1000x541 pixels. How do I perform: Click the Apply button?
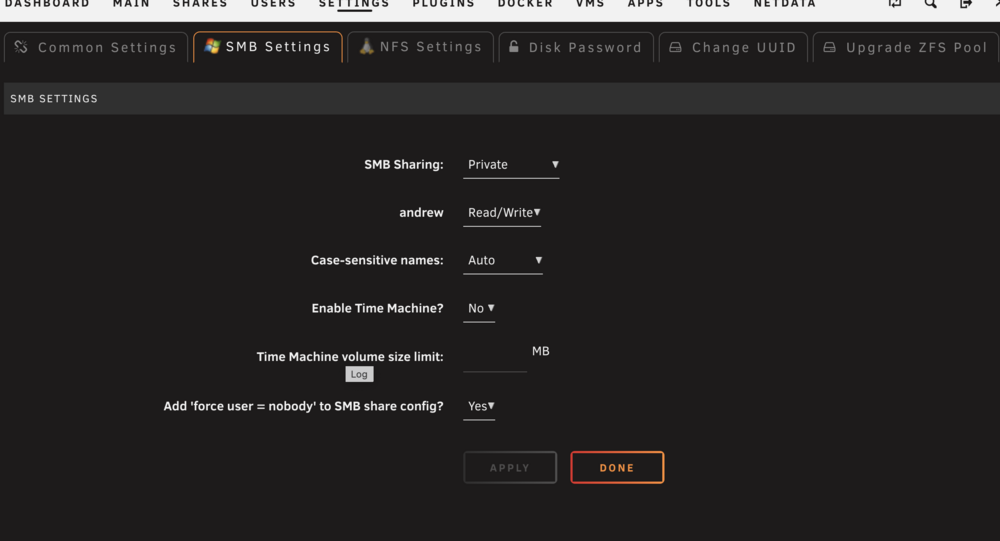click(x=510, y=468)
